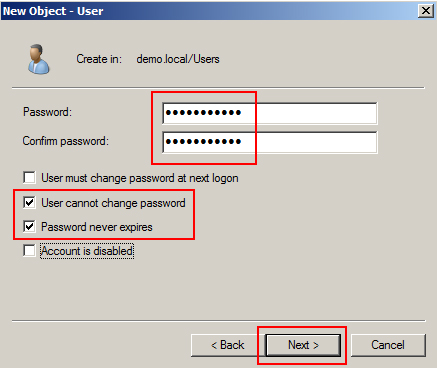Screen dimensions: 437x368
Task: Disable the 'Password never expires' checkbox
Action: pos(29,227)
